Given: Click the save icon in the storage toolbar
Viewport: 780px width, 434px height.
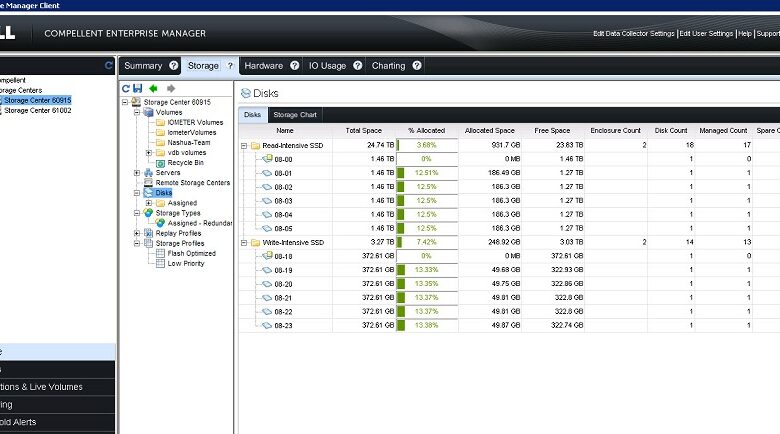Looking at the screenshot, I should 138,89.
